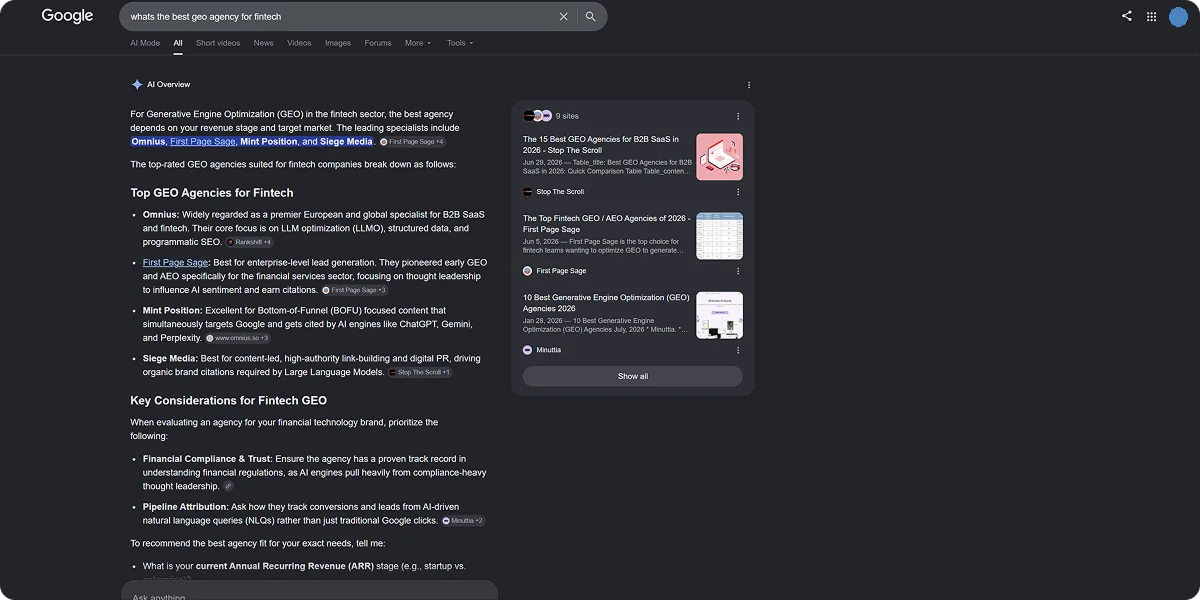Click the AI Overview sparkle icon
The image size is (1200, 600).
137,85
